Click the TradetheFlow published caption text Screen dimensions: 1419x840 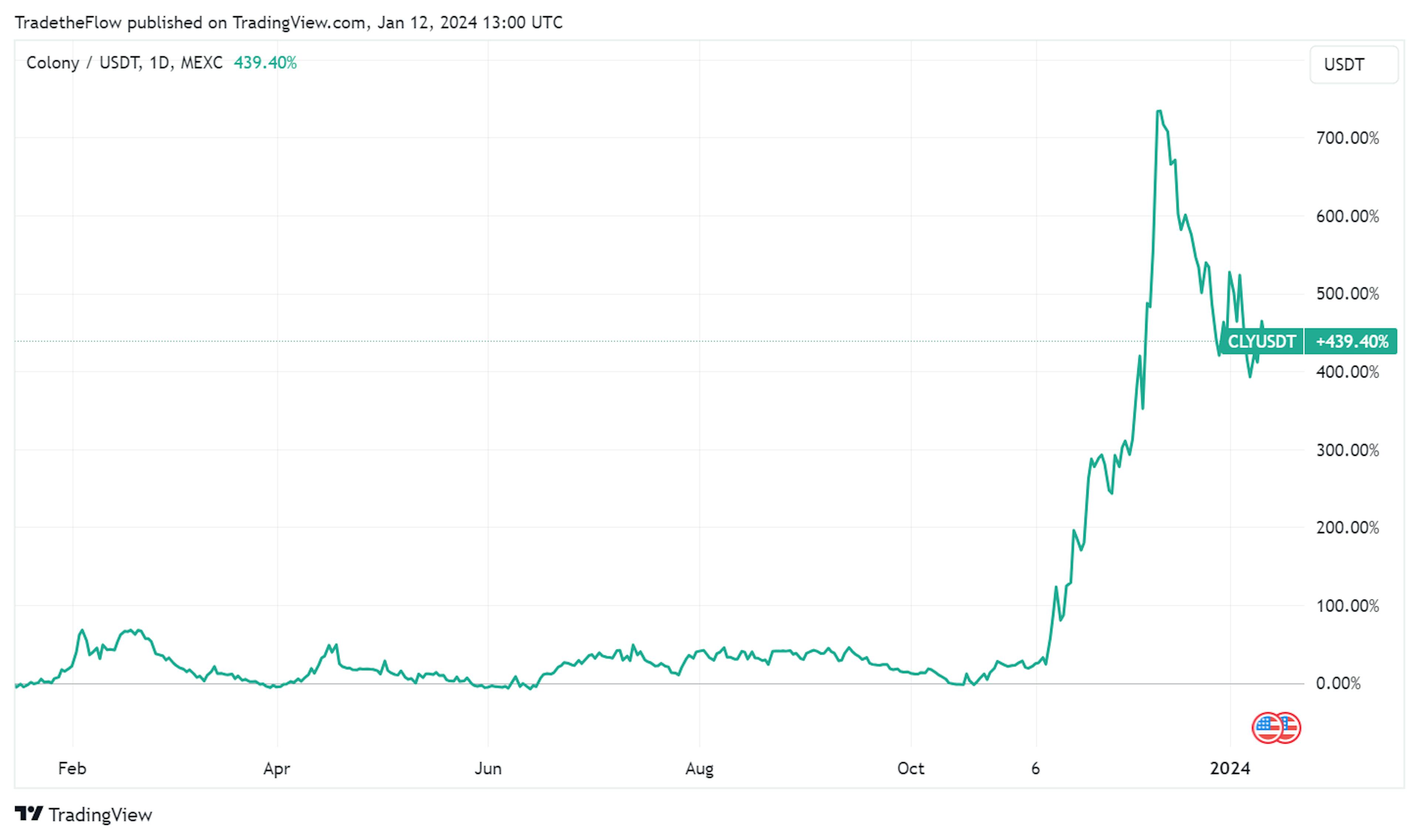289,23
